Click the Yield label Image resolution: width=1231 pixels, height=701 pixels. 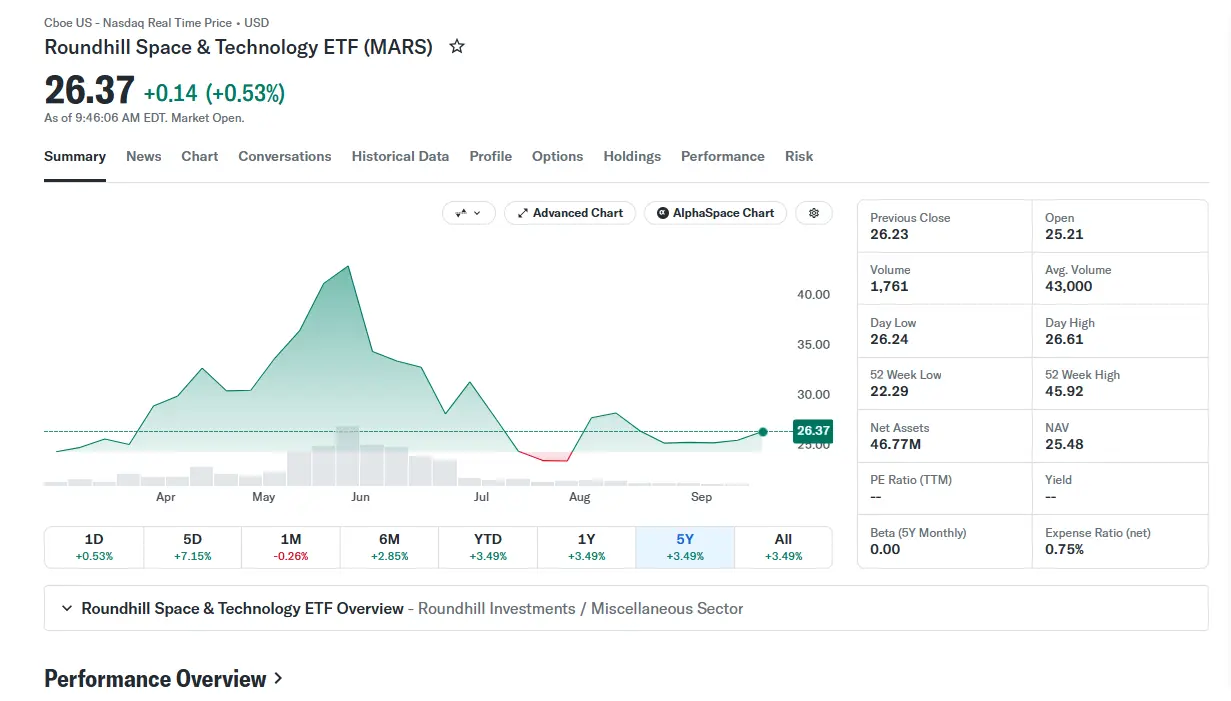coord(1058,480)
